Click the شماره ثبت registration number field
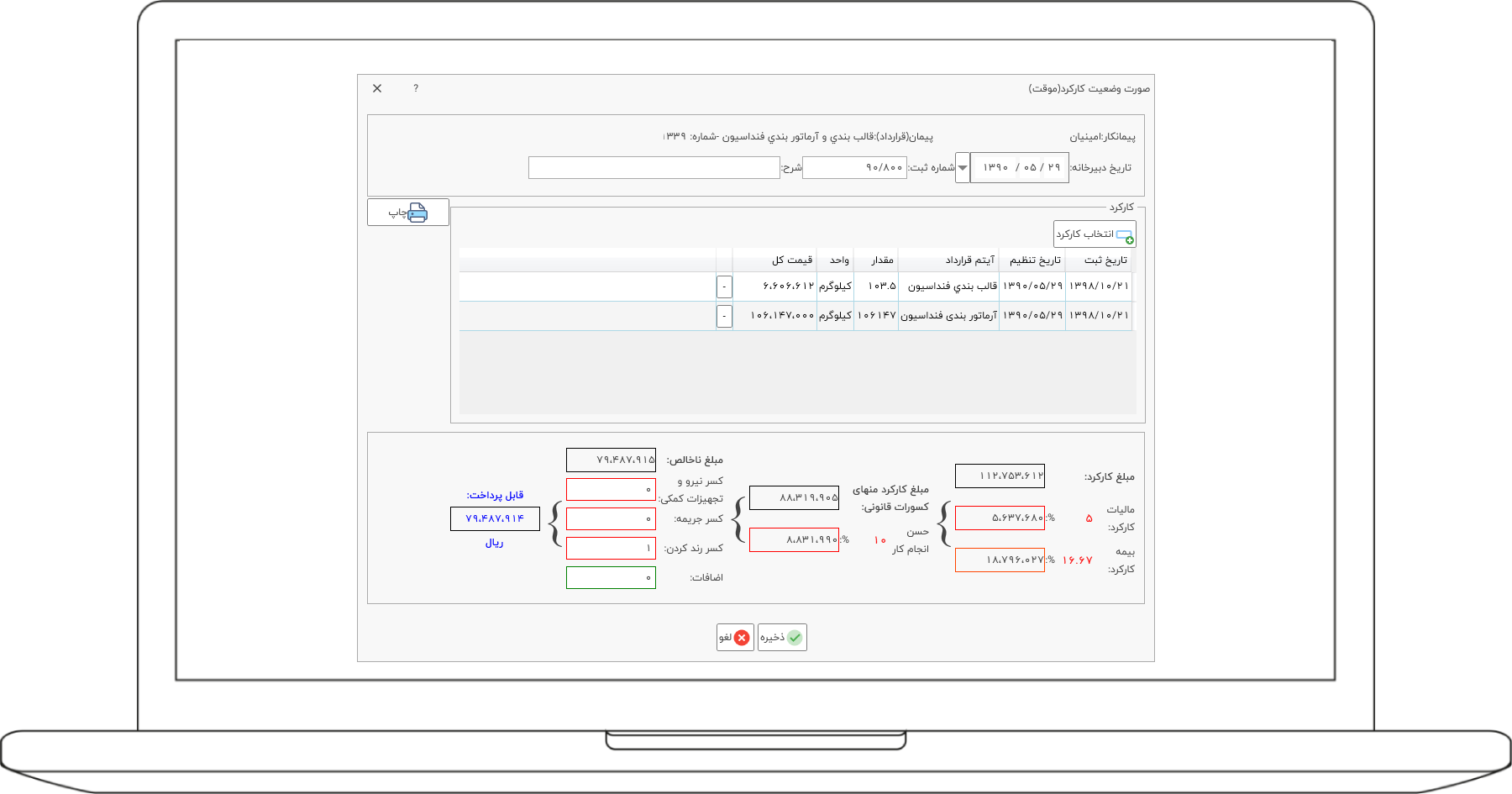The image size is (1512, 794). (x=854, y=168)
